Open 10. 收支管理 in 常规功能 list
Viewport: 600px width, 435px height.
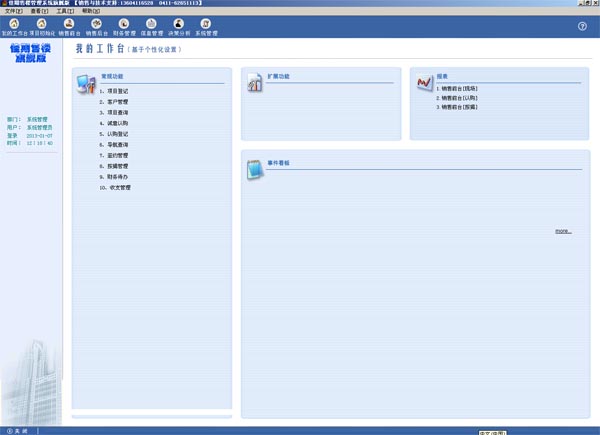pos(115,187)
